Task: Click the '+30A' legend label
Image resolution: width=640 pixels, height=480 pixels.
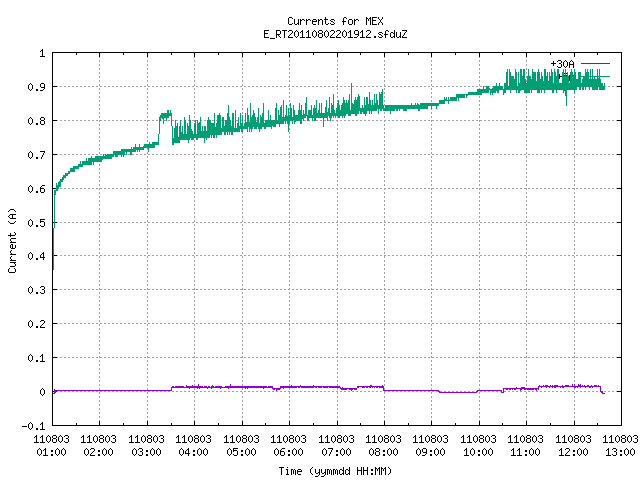Action: [x=562, y=64]
